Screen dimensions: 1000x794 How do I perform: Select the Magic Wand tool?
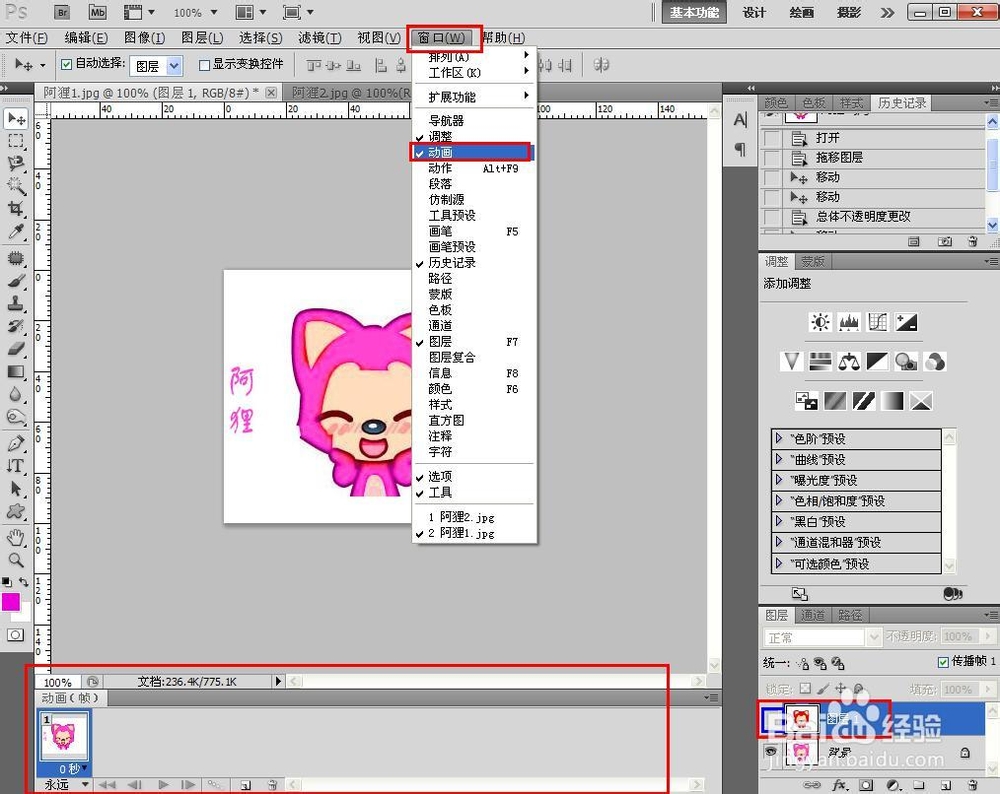point(15,186)
